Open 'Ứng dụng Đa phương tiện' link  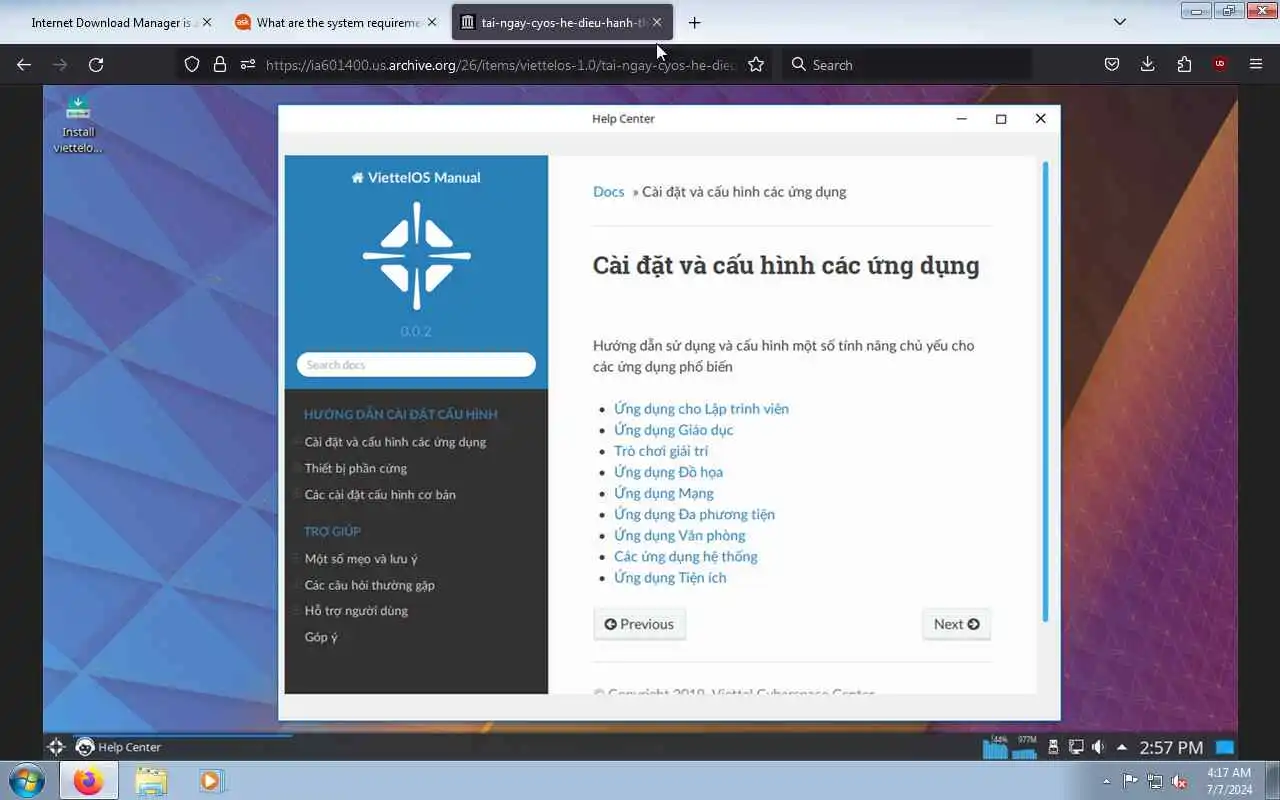click(694, 513)
